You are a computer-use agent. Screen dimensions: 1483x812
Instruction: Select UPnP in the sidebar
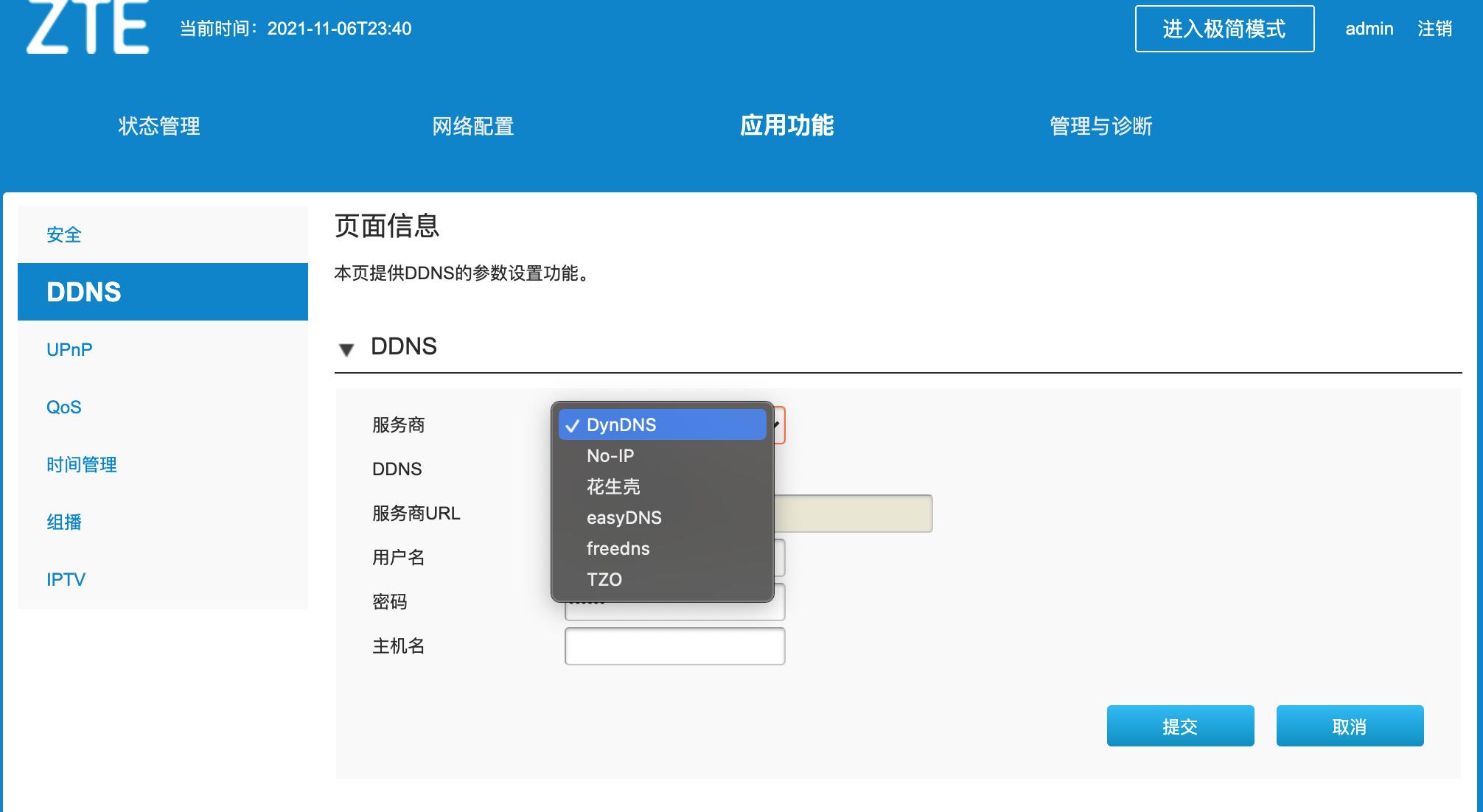click(x=69, y=349)
